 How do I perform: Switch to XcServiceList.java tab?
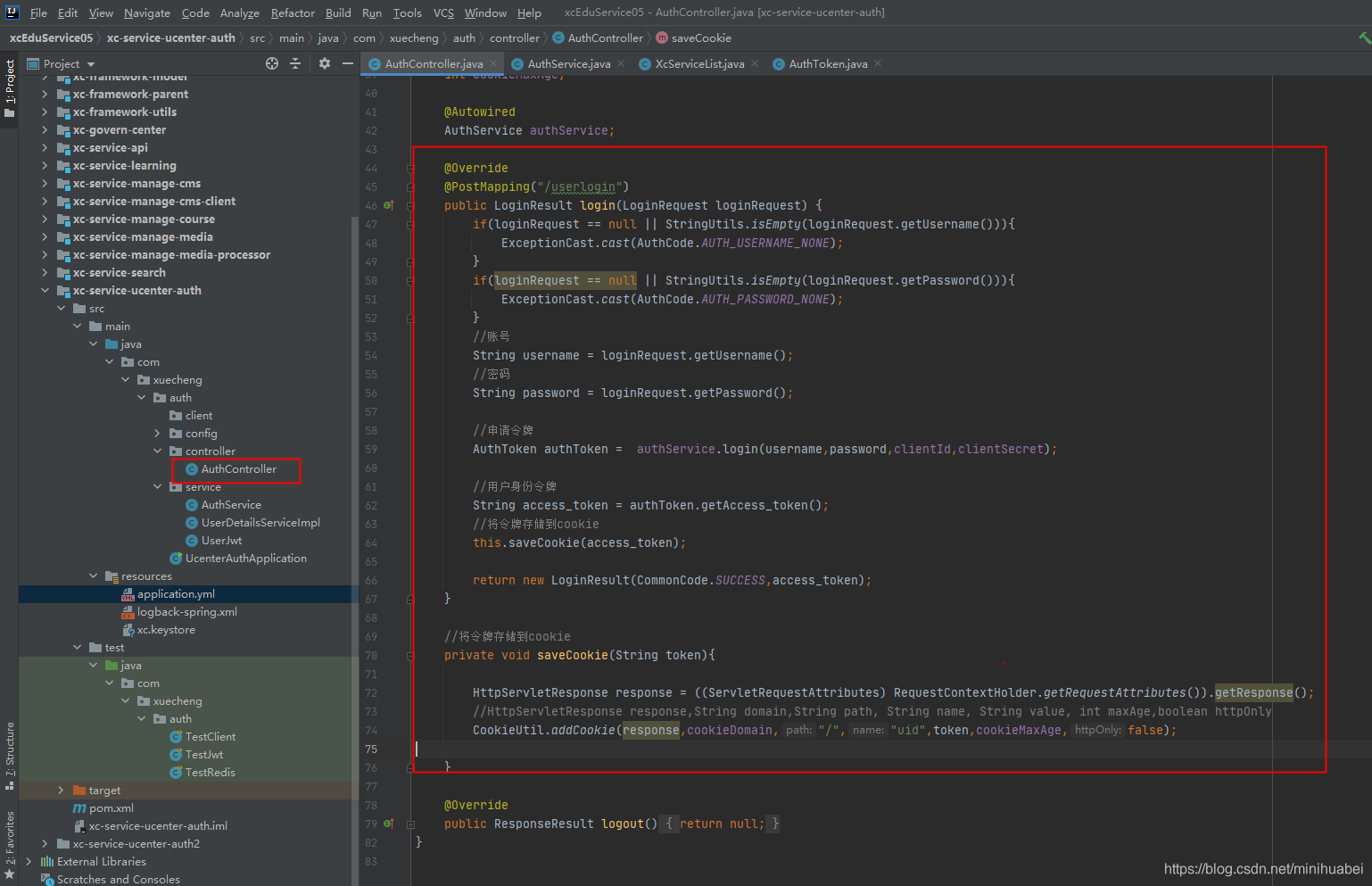click(699, 63)
